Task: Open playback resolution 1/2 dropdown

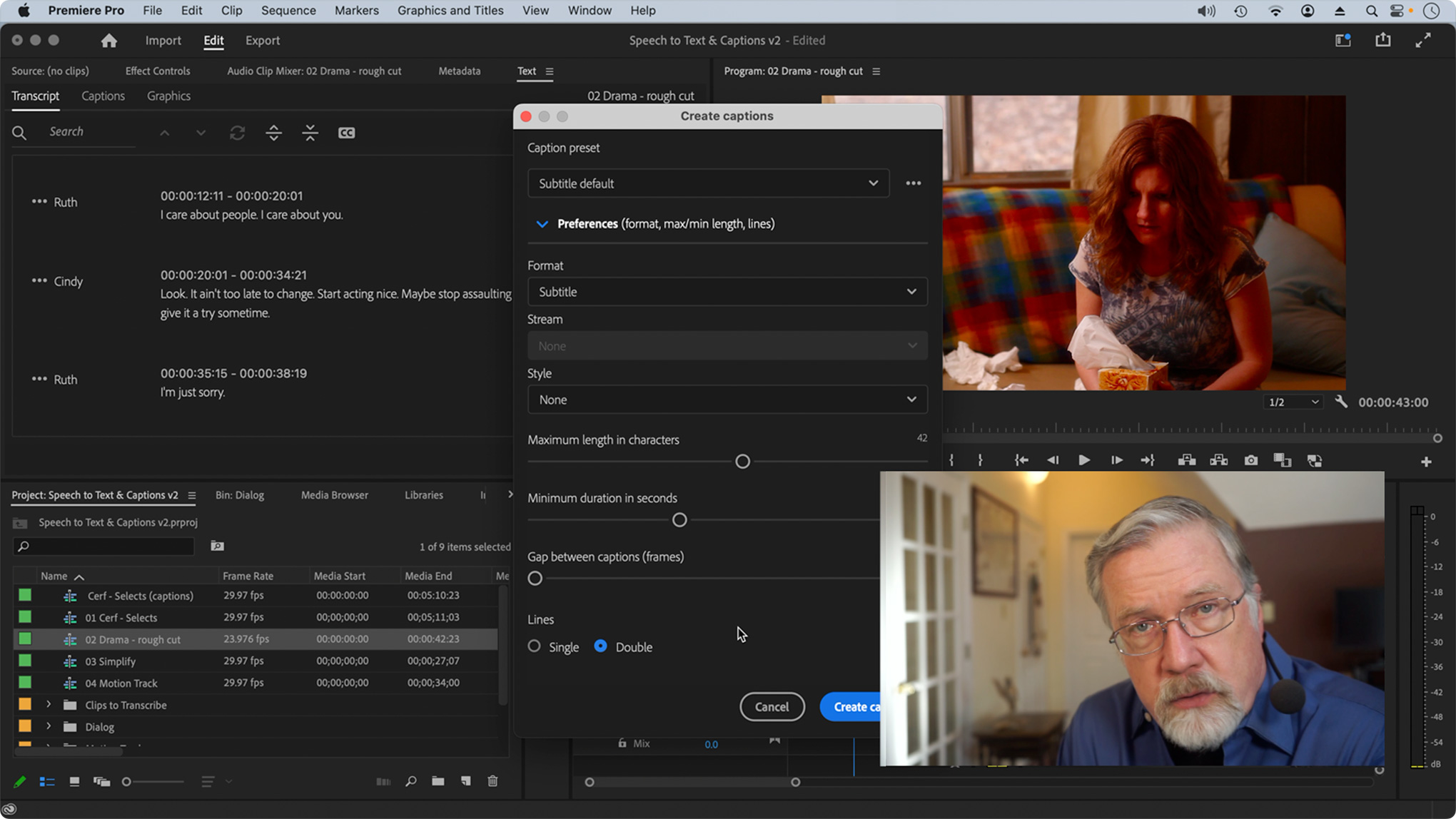Action: pos(1293,402)
